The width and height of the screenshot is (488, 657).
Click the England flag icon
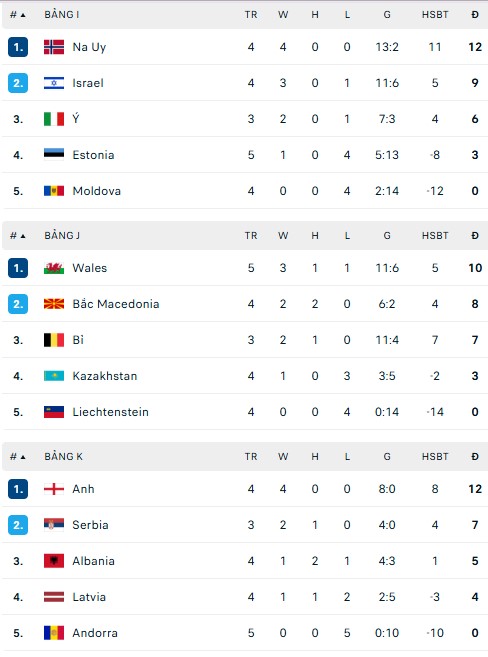54,489
